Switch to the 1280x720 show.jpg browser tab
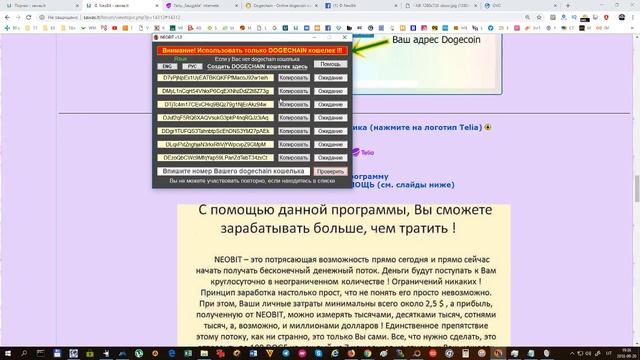The image size is (640, 360). 440,6
